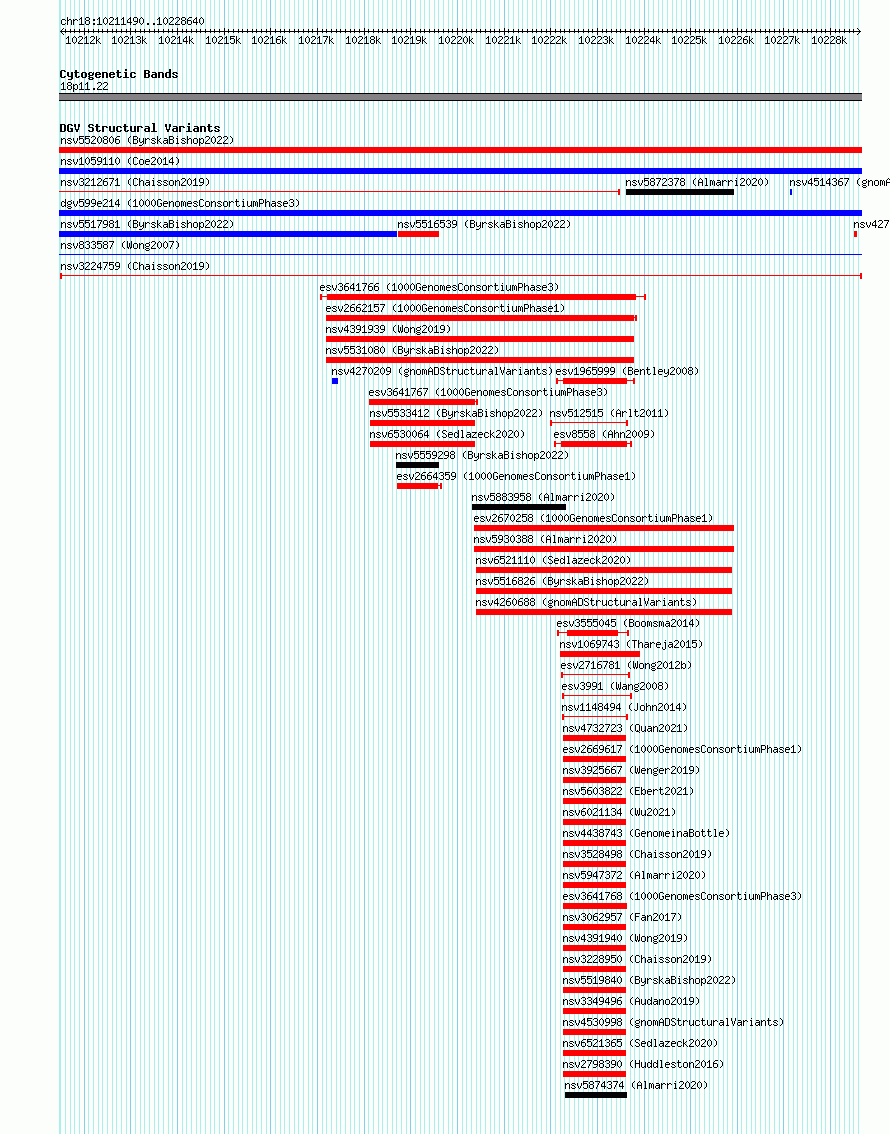Image resolution: width=890 pixels, height=1134 pixels.
Task: Select nsv5930388 (Almarri2020) label
Action: 545,539
